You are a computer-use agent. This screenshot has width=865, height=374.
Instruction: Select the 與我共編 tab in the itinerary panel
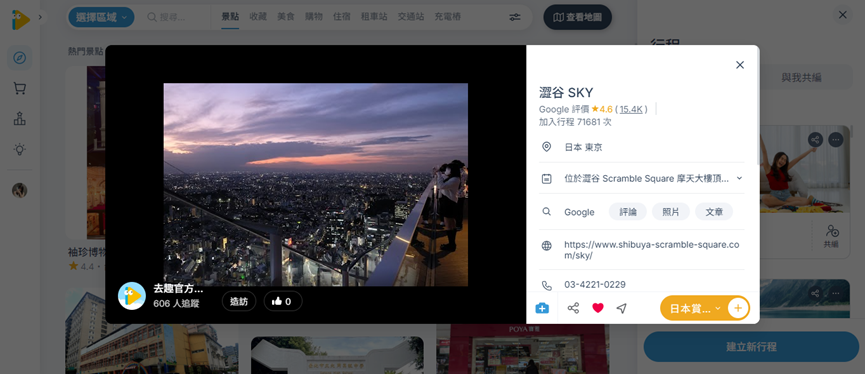coord(801,78)
